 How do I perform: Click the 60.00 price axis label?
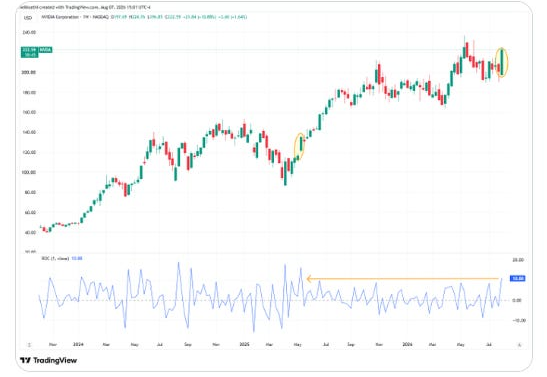(30, 212)
